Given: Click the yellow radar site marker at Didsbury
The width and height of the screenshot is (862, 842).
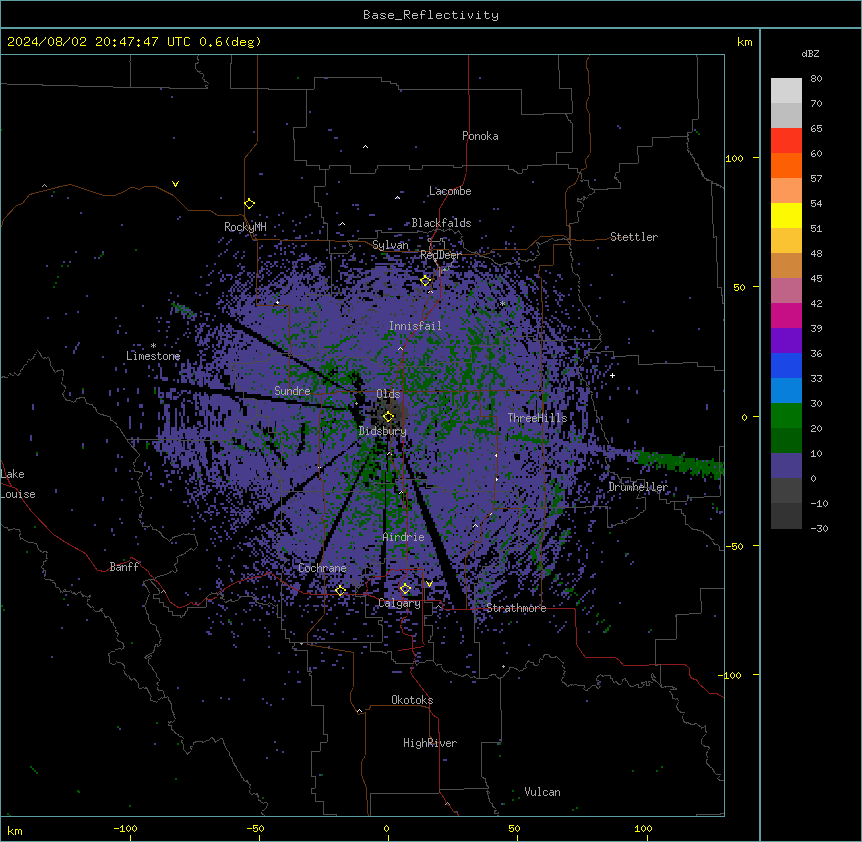Looking at the screenshot, I should coord(388,417).
